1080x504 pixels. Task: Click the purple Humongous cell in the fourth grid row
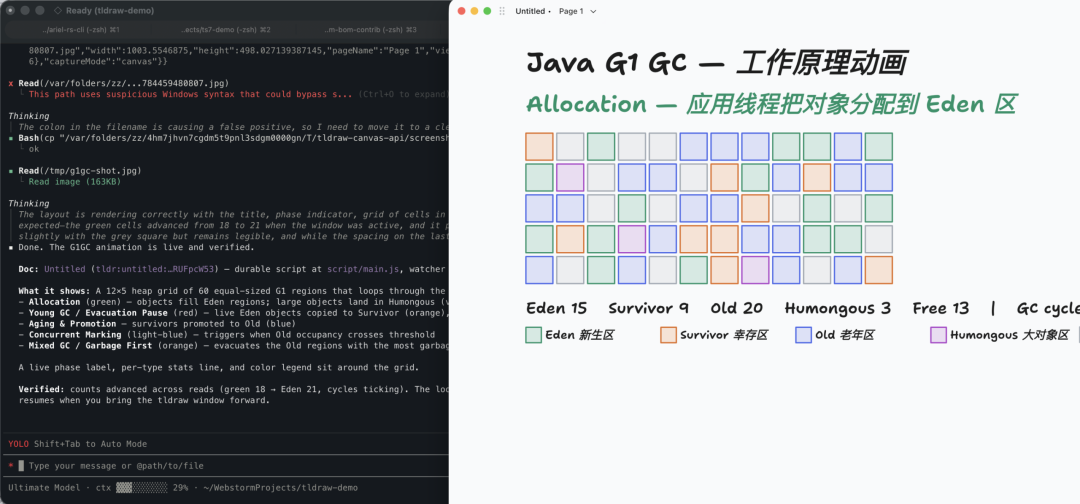click(x=632, y=239)
